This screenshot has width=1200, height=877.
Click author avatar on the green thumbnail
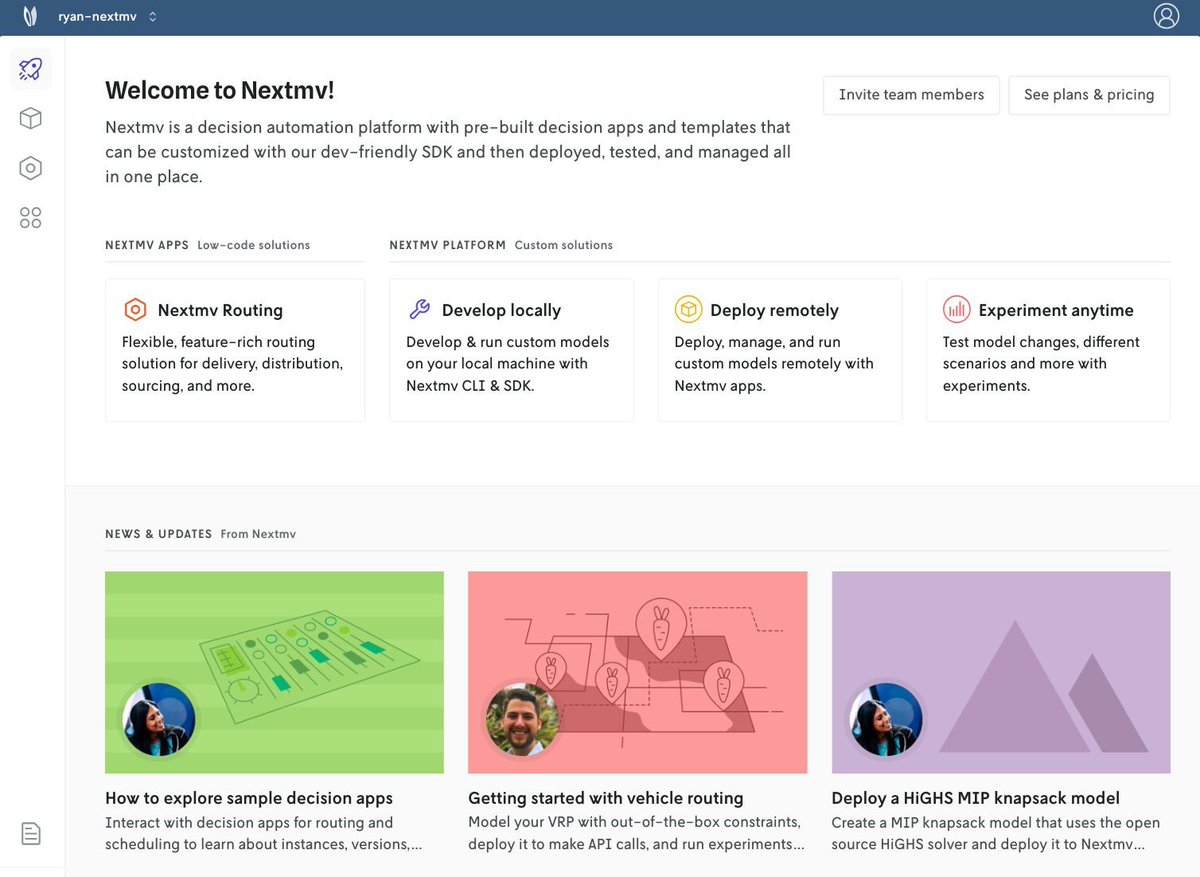coord(159,720)
